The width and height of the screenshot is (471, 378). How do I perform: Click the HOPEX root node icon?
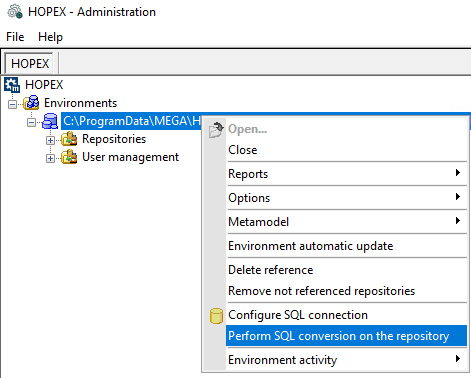click(12, 85)
